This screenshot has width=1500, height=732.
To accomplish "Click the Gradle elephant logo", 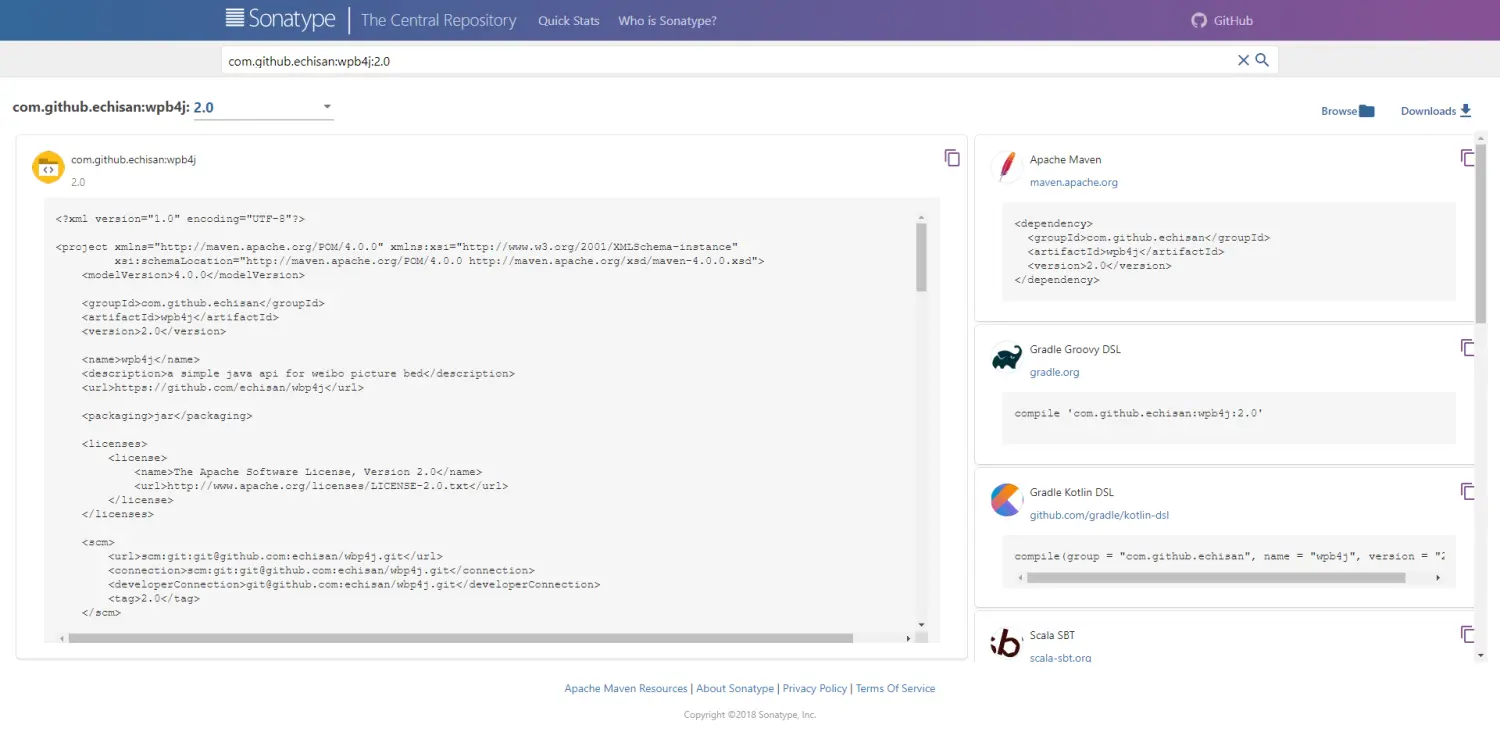I will (x=1007, y=357).
